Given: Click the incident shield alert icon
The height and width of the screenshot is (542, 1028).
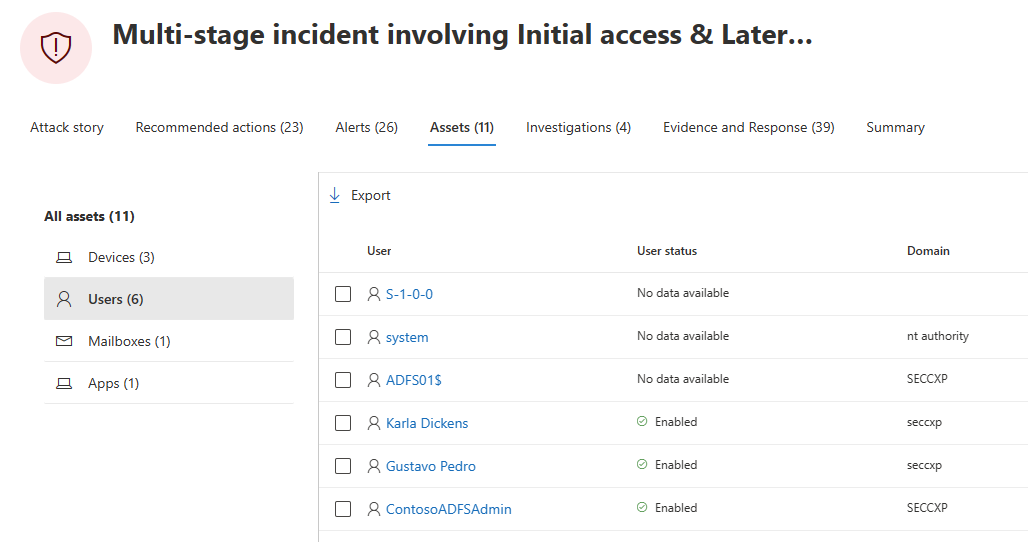Looking at the screenshot, I should click(x=56, y=48).
